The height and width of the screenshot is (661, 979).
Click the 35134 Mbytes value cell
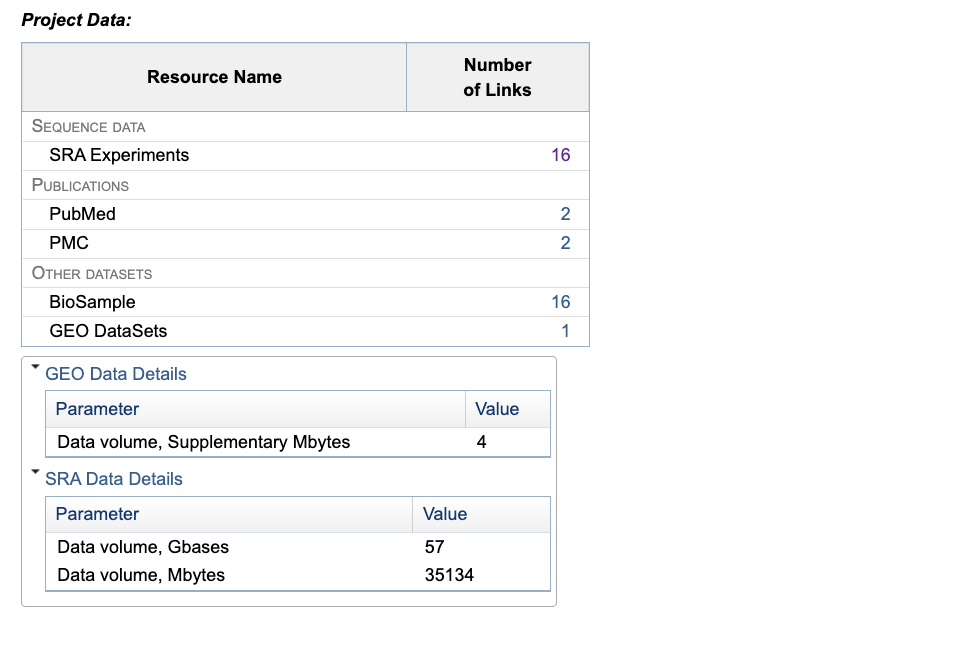(x=449, y=575)
